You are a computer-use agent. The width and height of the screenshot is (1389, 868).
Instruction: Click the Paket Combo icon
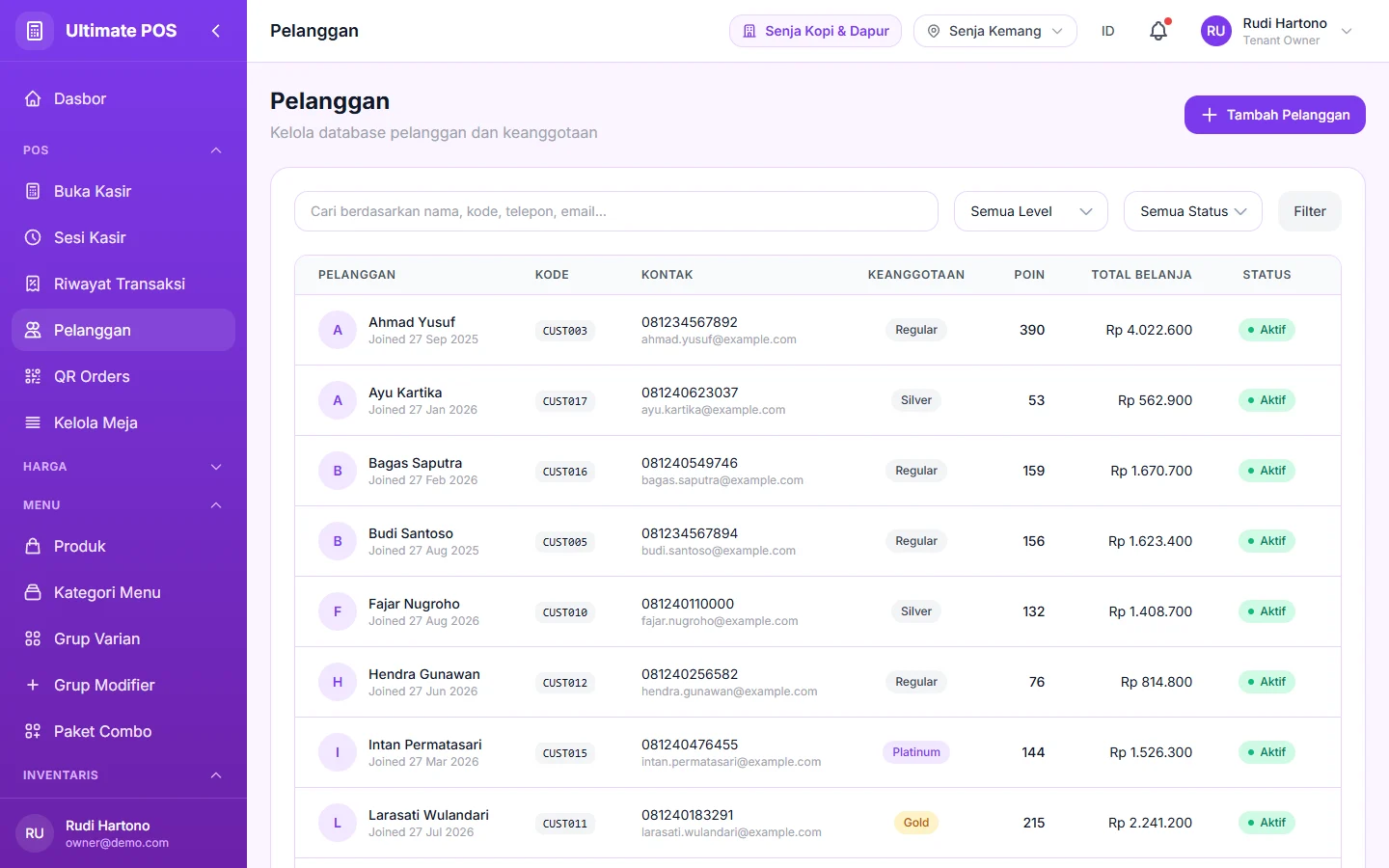(33, 731)
